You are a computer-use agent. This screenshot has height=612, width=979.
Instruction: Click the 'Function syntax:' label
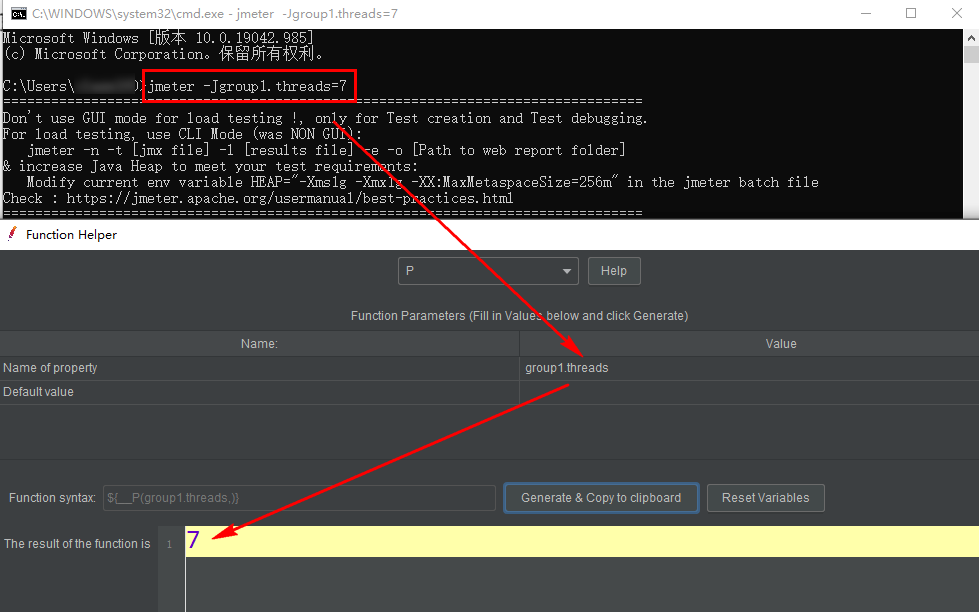[x=52, y=498]
